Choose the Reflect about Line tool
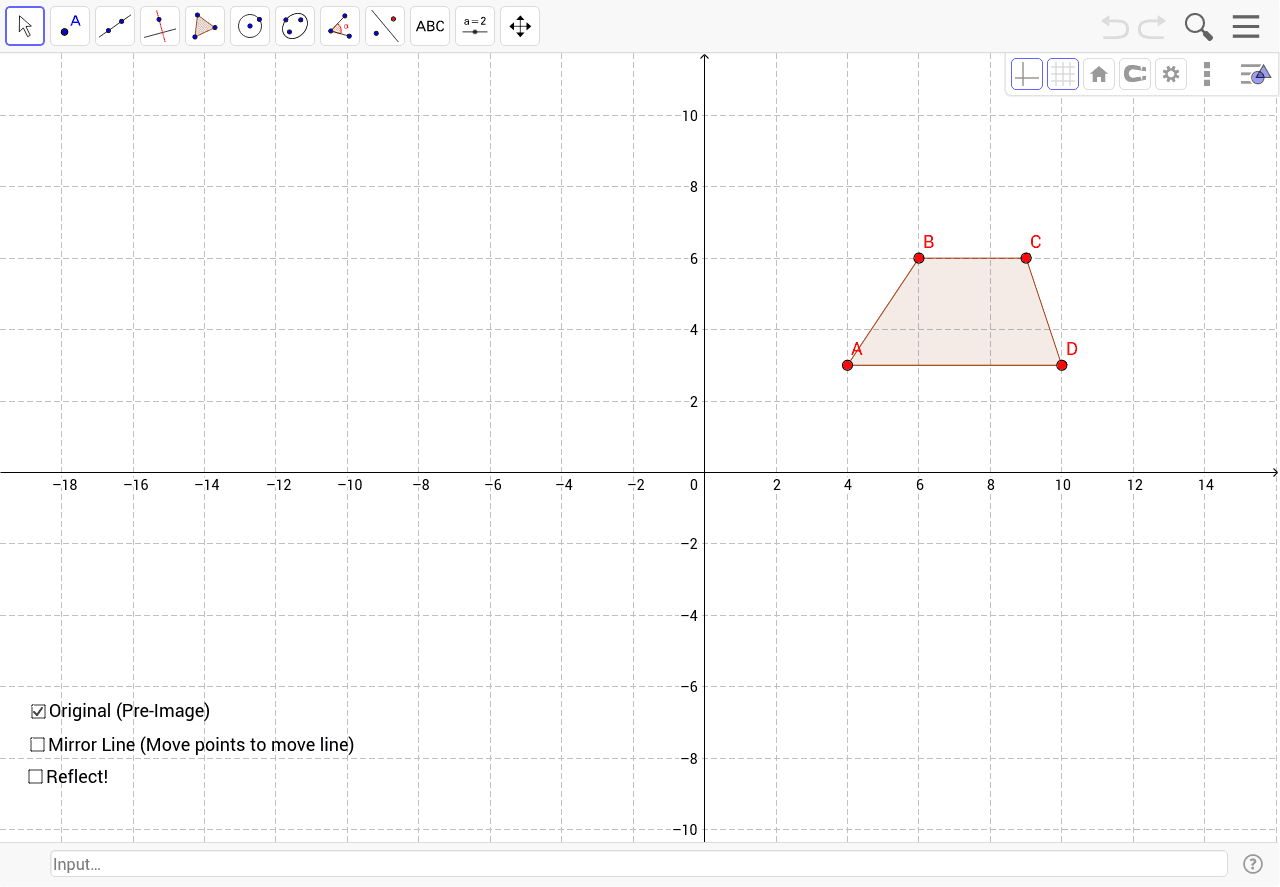Image resolution: width=1280 pixels, height=887 pixels. tap(384, 26)
